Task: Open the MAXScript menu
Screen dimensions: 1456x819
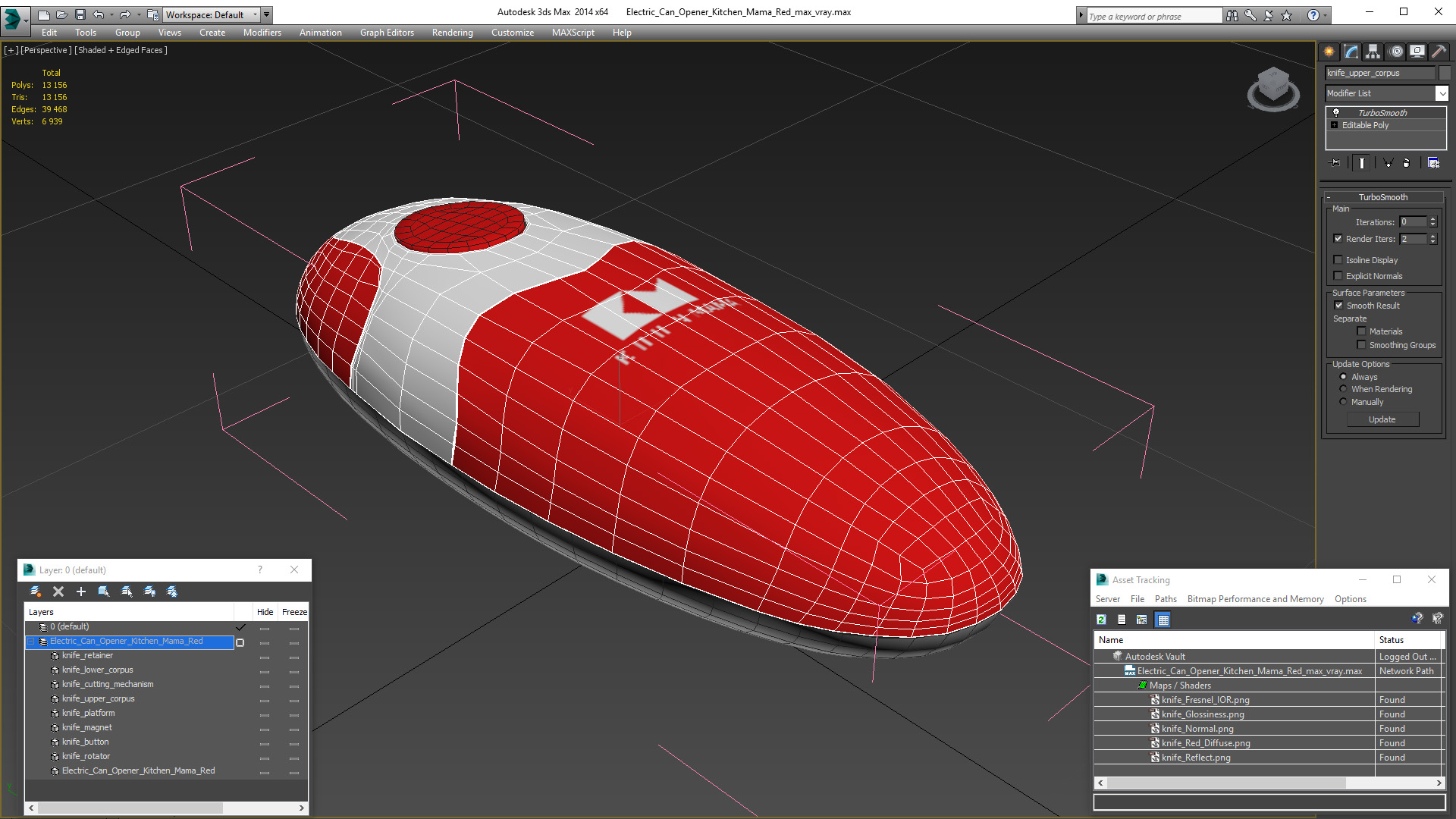Action: [573, 33]
